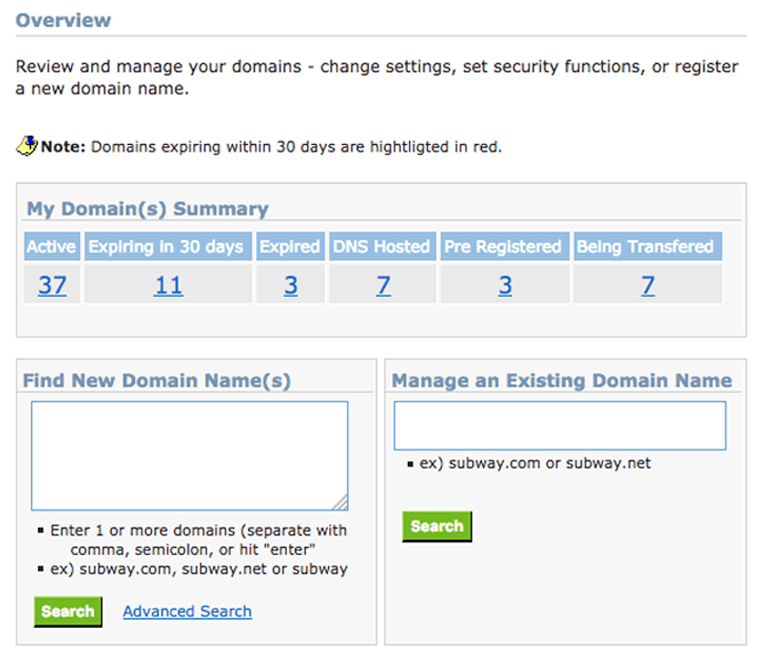This screenshot has height=668, width=760.
Task: Open the 7 Being Transfered domains link
Action: point(648,285)
